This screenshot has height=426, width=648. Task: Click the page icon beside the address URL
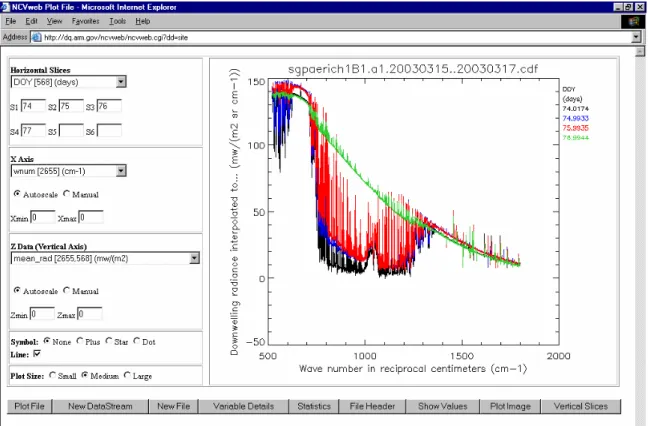pyautogui.click(x=37, y=37)
